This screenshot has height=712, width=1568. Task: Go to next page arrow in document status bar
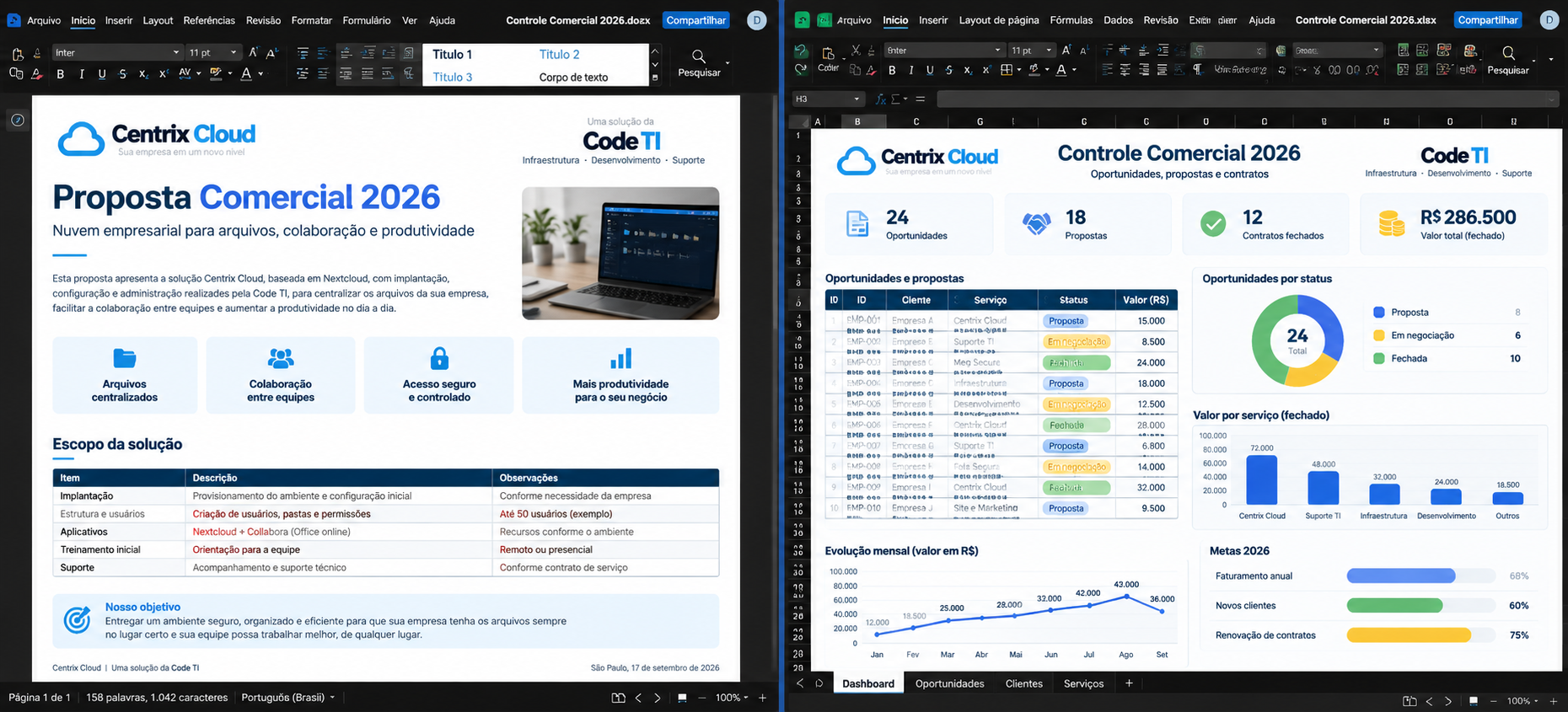658,698
